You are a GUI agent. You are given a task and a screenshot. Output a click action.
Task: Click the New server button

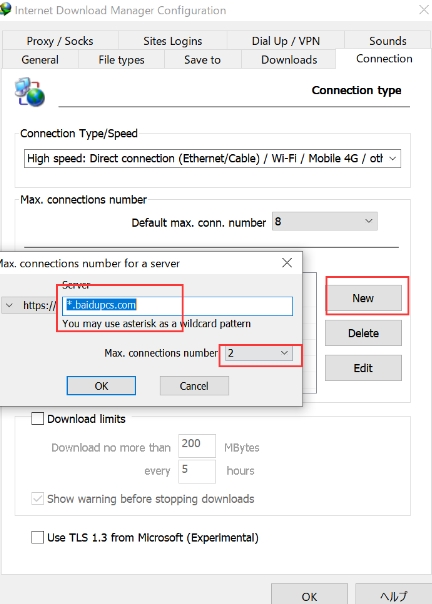(x=363, y=298)
